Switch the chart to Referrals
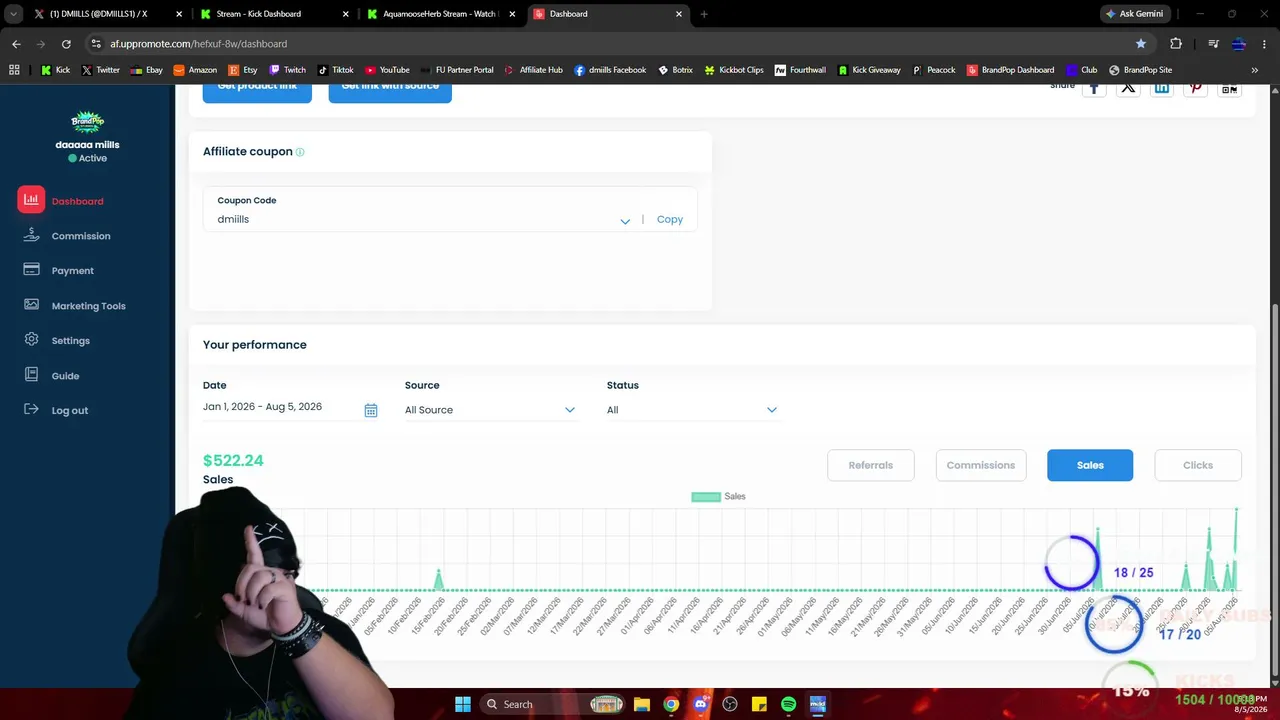 871,465
